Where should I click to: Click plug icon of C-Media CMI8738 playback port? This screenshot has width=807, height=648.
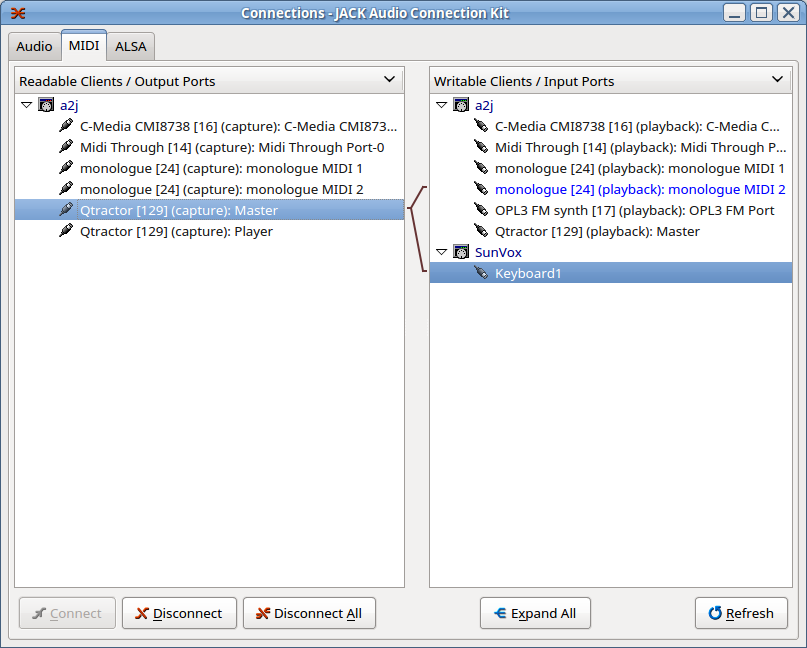(x=481, y=126)
